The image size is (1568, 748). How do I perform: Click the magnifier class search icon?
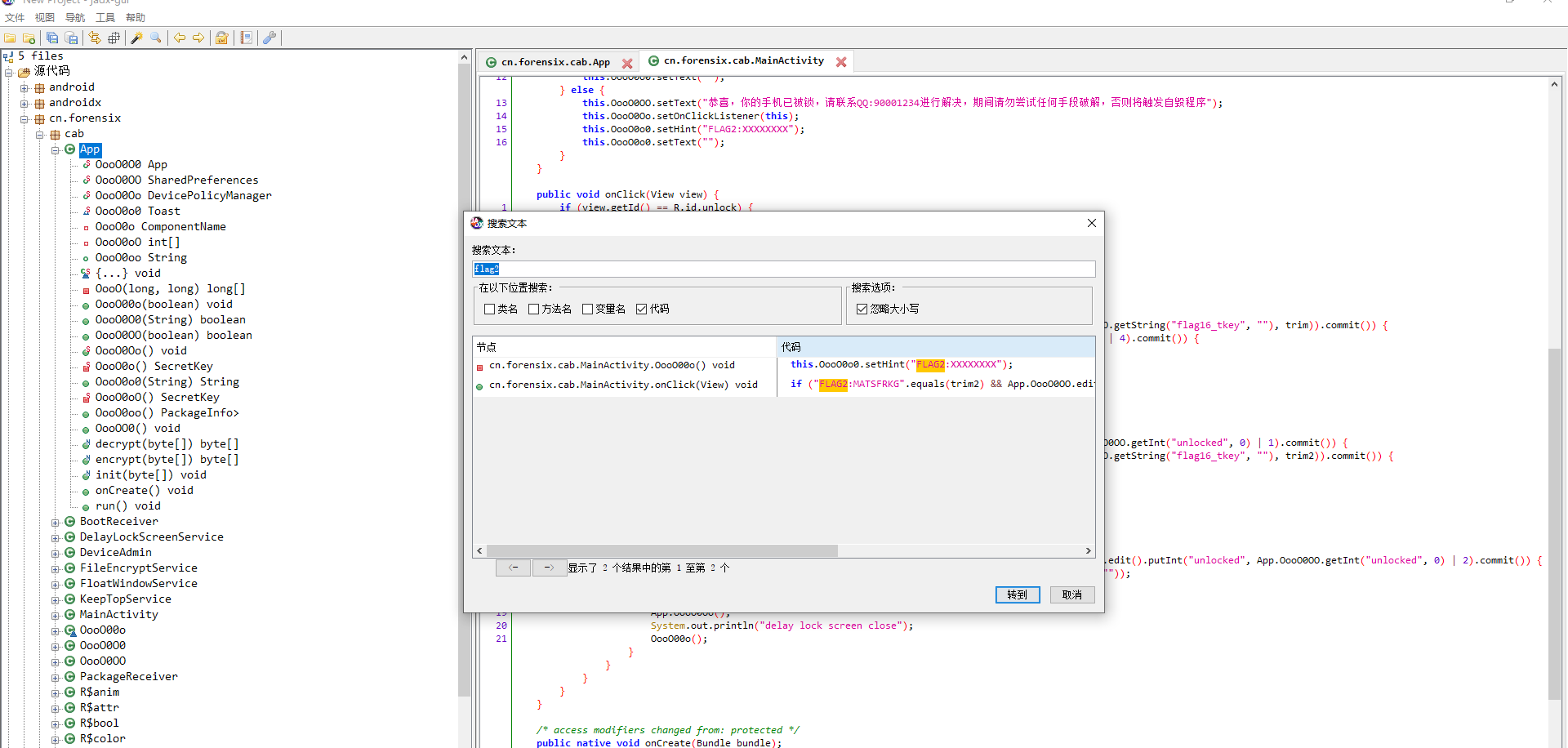[156, 38]
